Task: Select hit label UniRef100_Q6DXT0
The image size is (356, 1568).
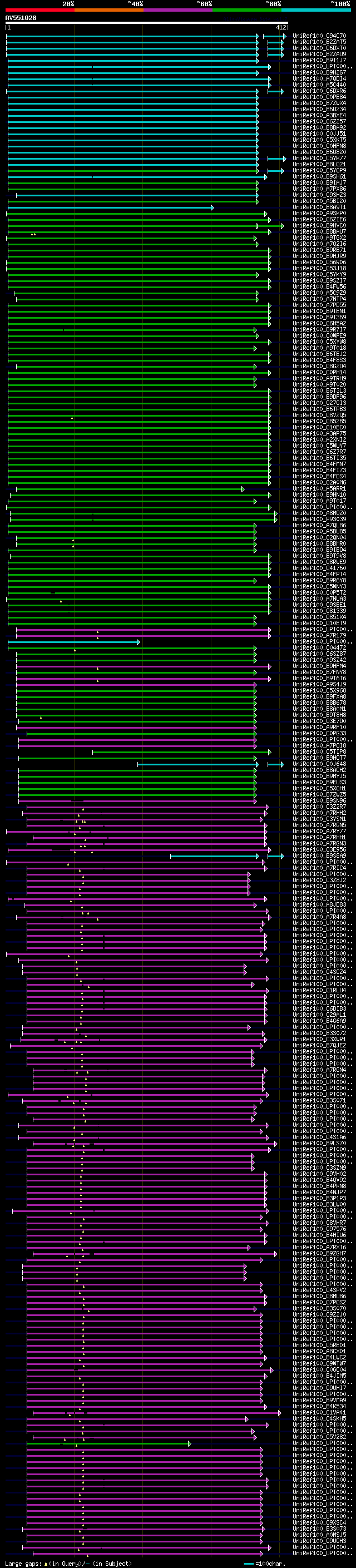Action: pyautogui.click(x=319, y=48)
